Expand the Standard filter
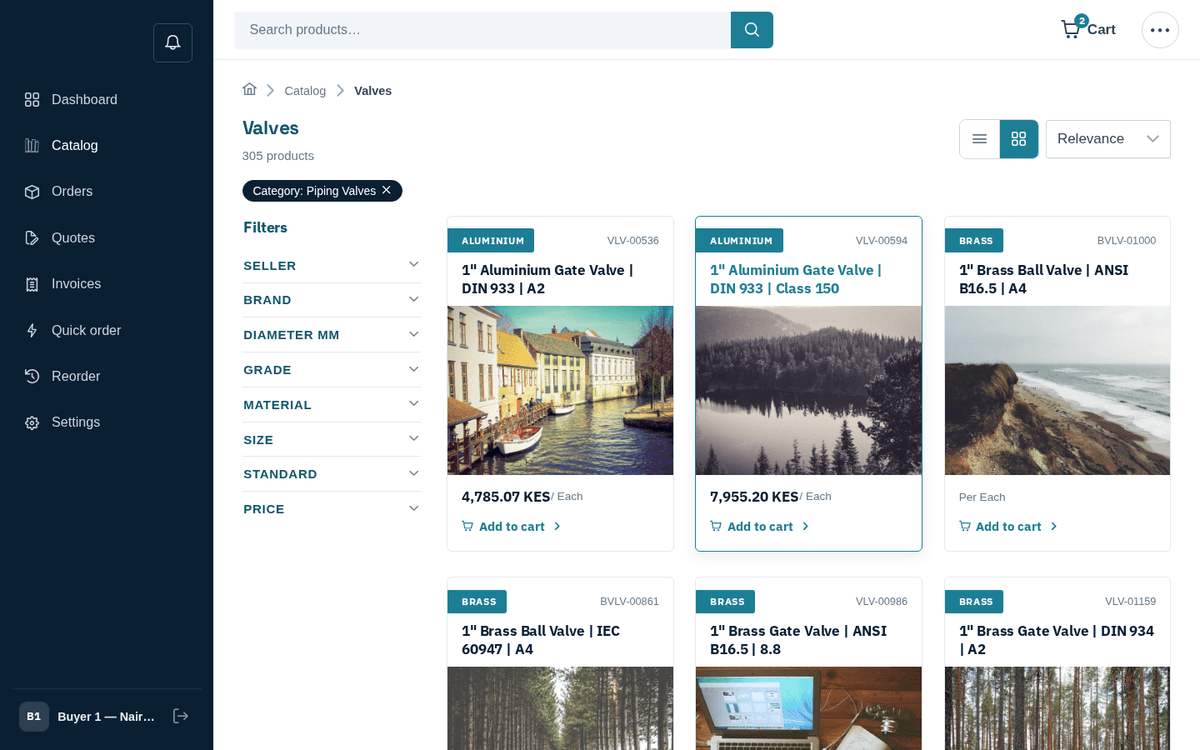1200x750 pixels. (331, 474)
